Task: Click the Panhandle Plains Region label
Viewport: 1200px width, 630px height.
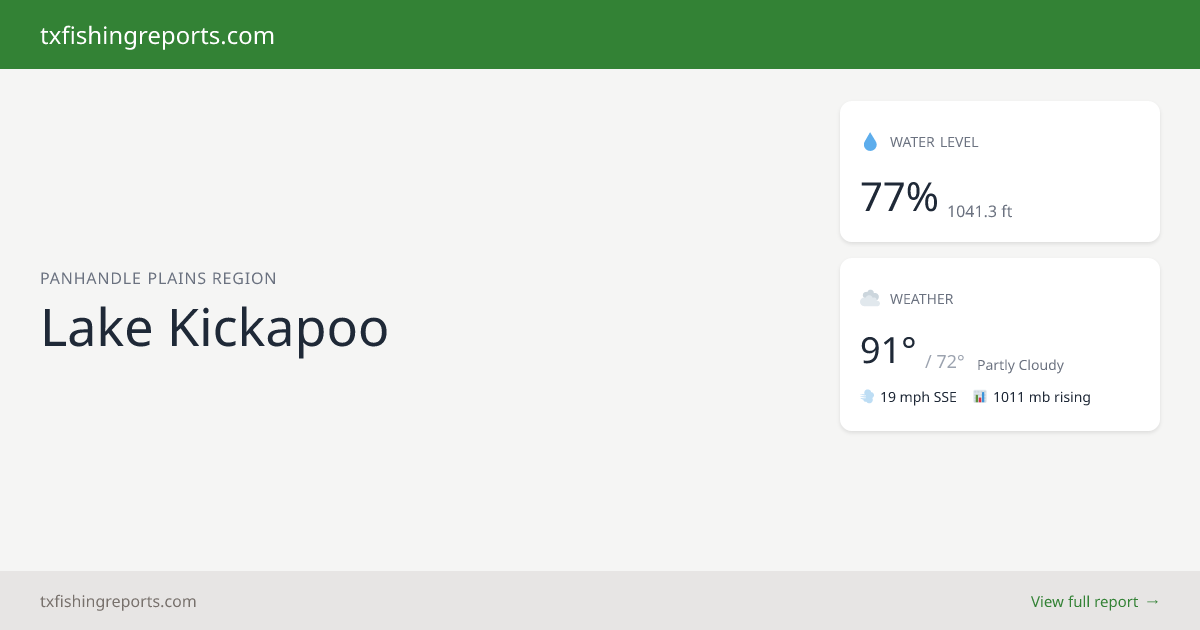Action: click(x=158, y=278)
